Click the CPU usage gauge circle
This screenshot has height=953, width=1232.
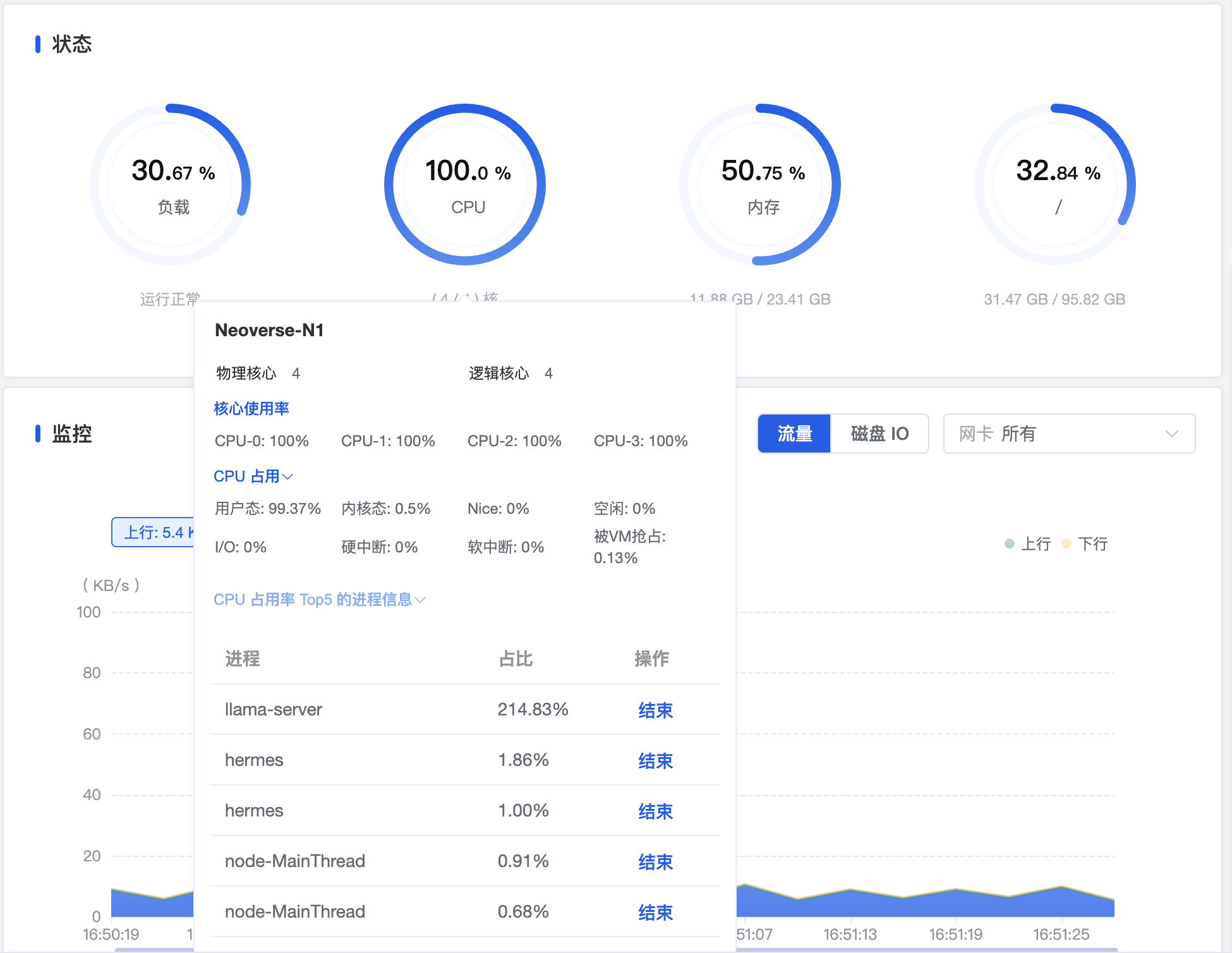point(465,185)
